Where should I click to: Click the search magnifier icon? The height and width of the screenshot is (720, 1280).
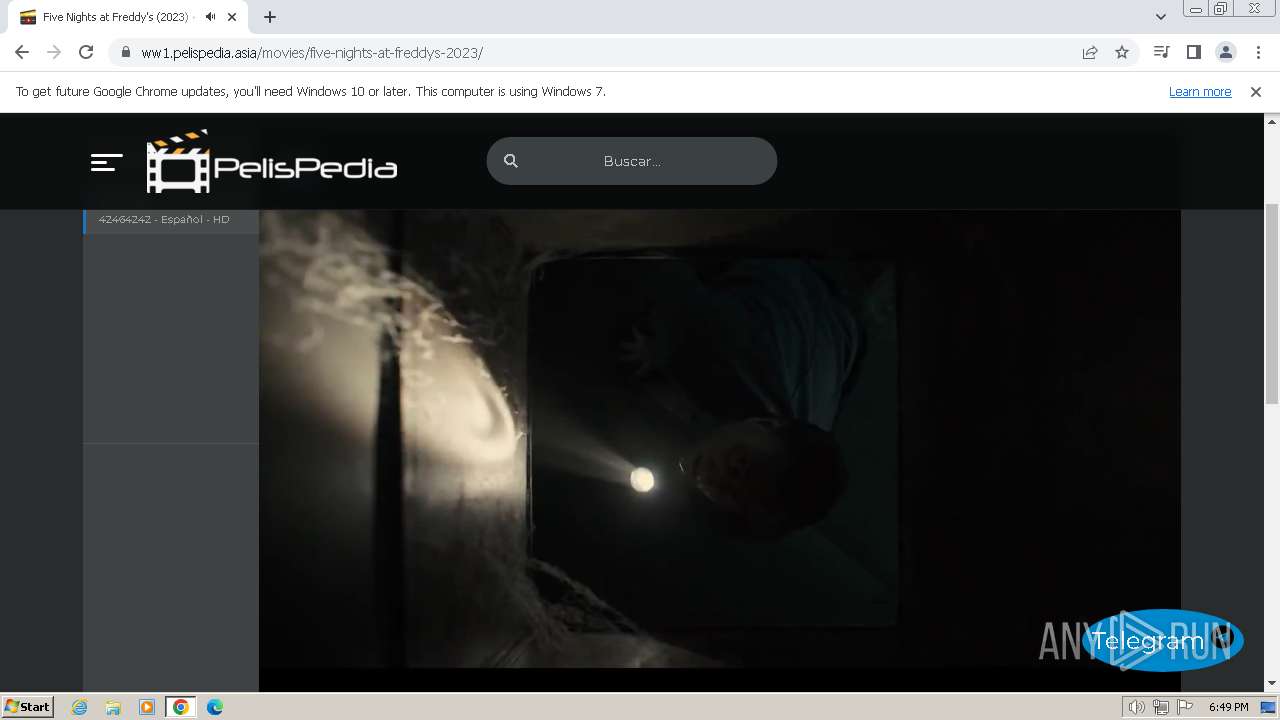point(511,161)
